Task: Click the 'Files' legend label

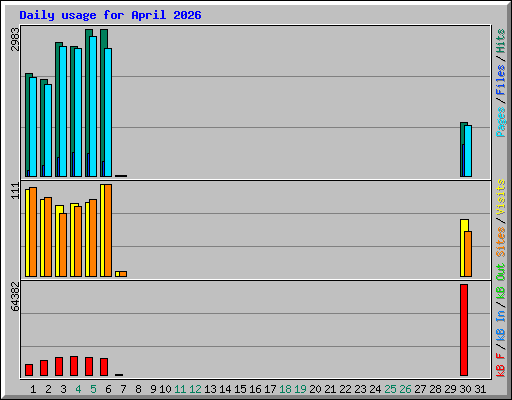Action: click(x=500, y=80)
